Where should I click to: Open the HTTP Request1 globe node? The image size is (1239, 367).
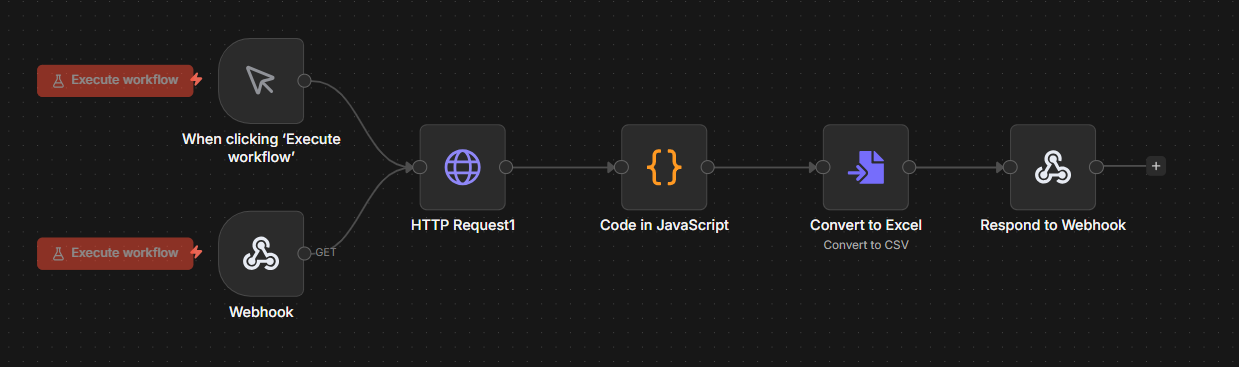coord(463,167)
